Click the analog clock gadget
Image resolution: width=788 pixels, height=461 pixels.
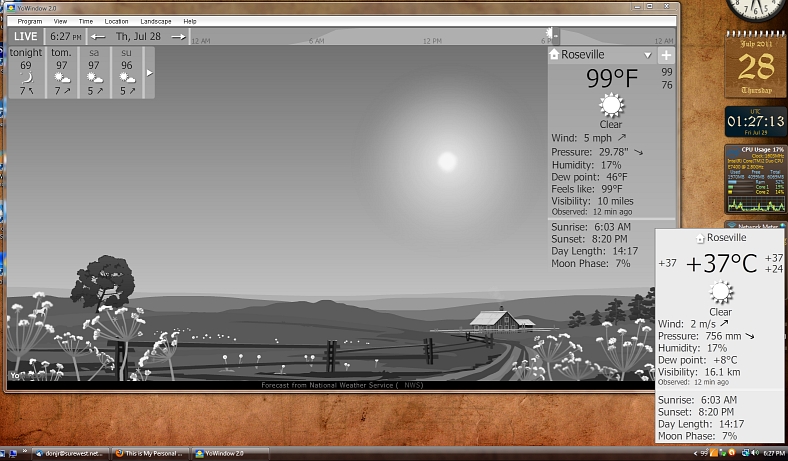click(x=756, y=9)
